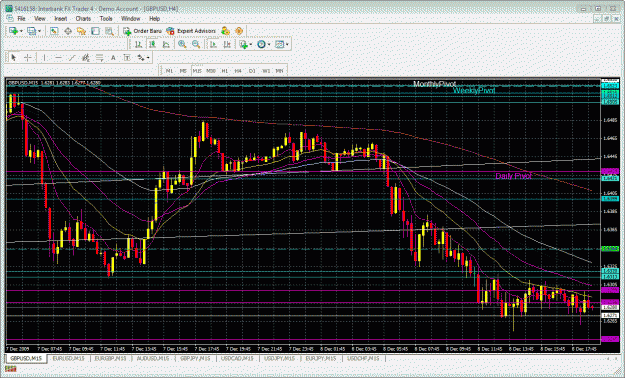
Task: Select the text label tool
Action: coord(127,58)
